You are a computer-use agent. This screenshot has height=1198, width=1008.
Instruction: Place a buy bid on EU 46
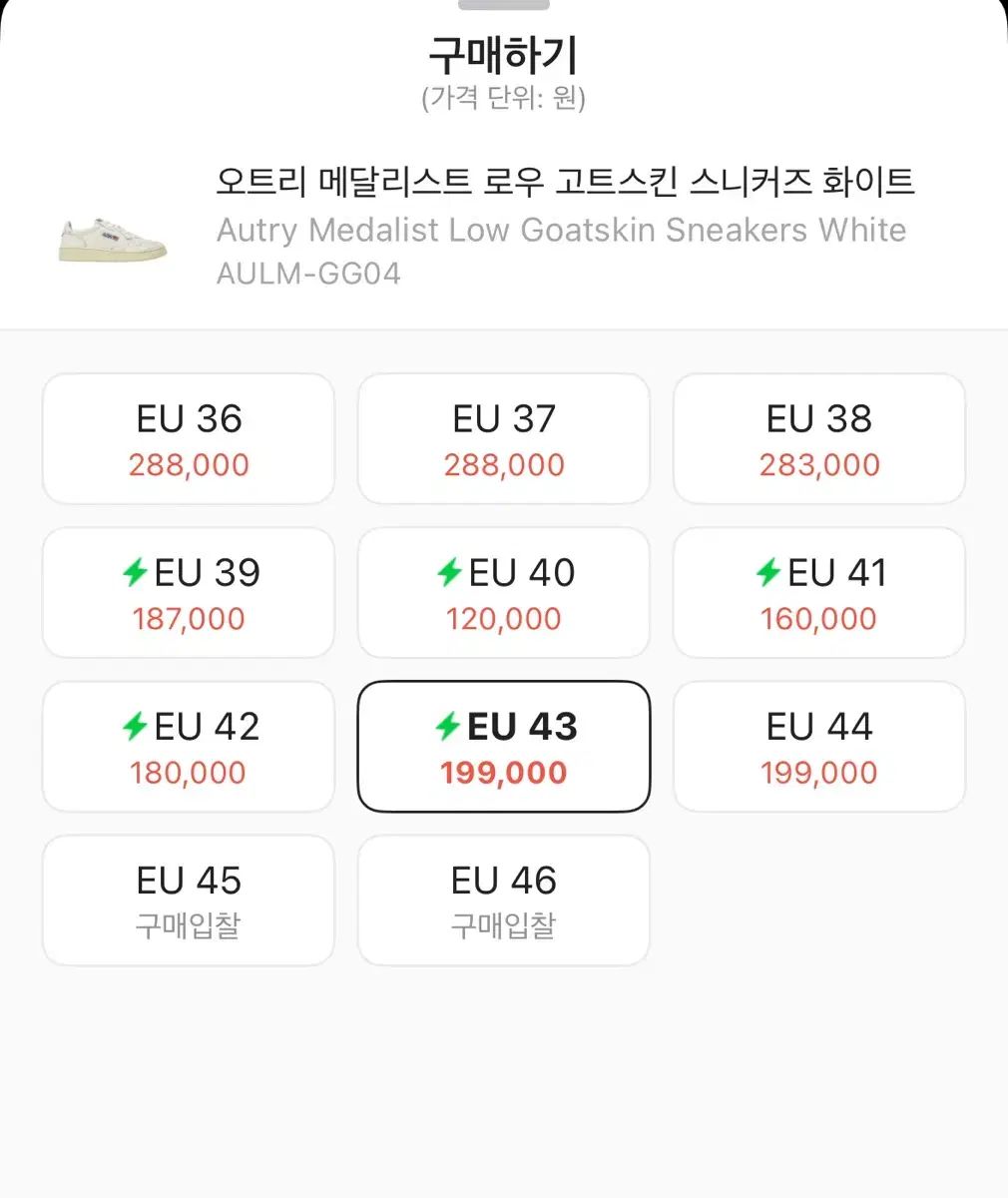click(x=504, y=900)
